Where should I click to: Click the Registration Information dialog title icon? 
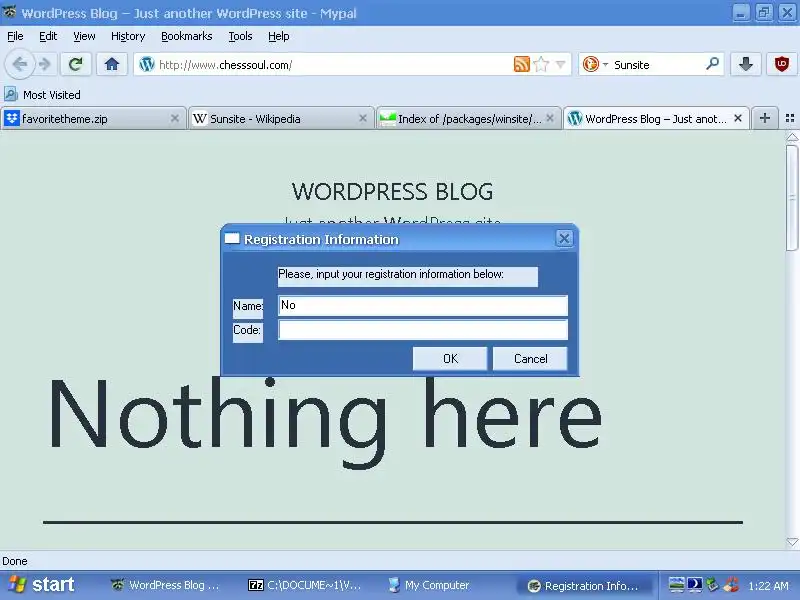pyautogui.click(x=232, y=238)
